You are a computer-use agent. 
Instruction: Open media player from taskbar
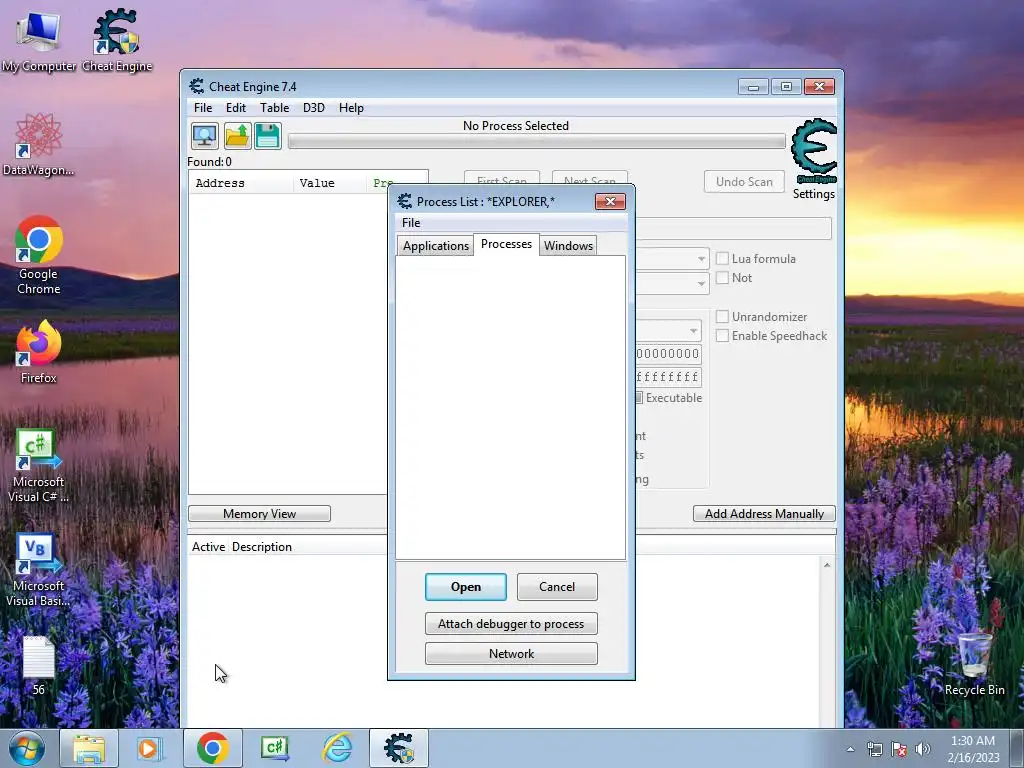(x=149, y=748)
